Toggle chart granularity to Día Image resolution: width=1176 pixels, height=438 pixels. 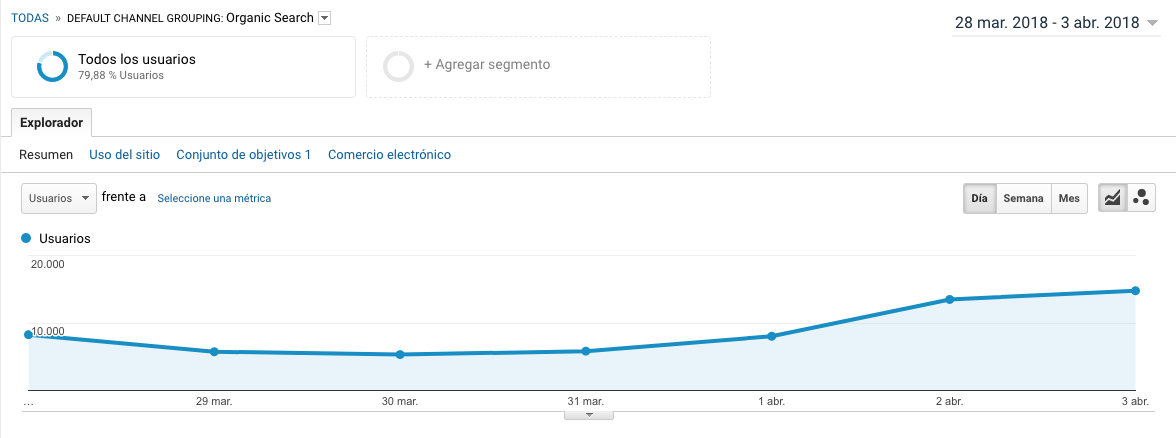coord(979,198)
